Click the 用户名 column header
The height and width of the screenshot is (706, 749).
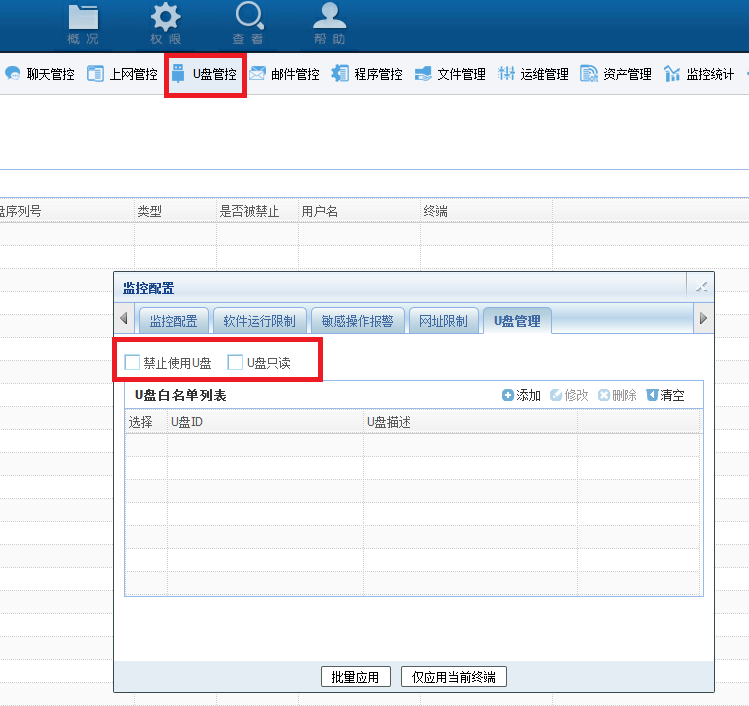click(x=320, y=211)
